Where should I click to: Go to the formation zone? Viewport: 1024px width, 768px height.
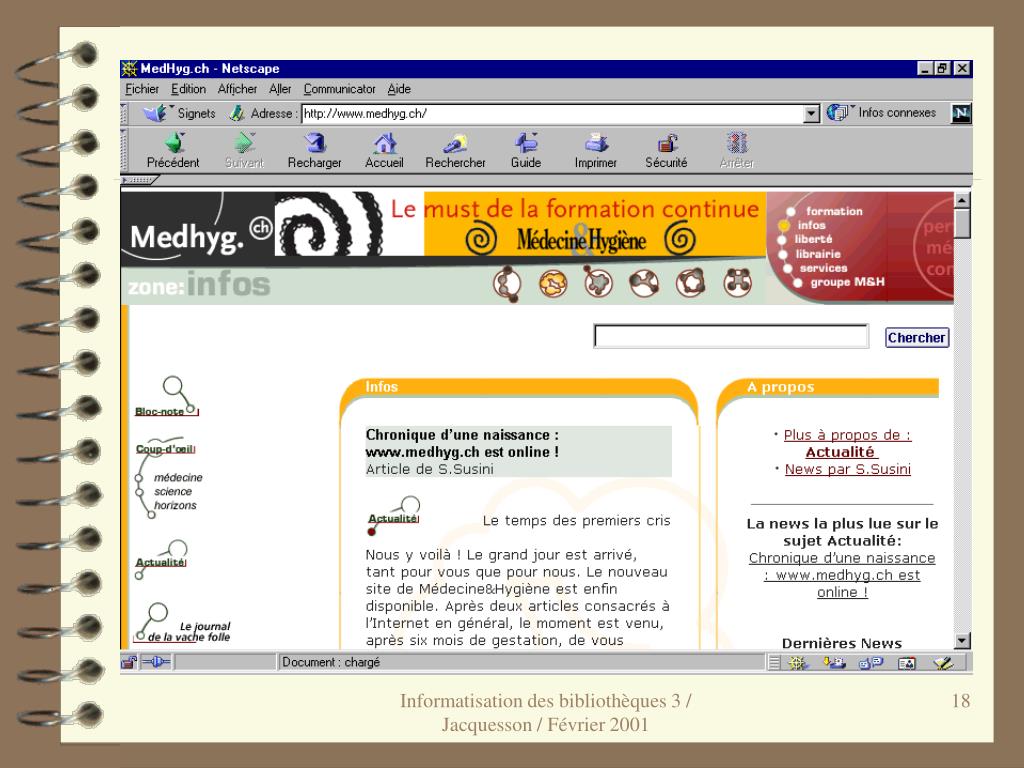pyautogui.click(x=834, y=211)
